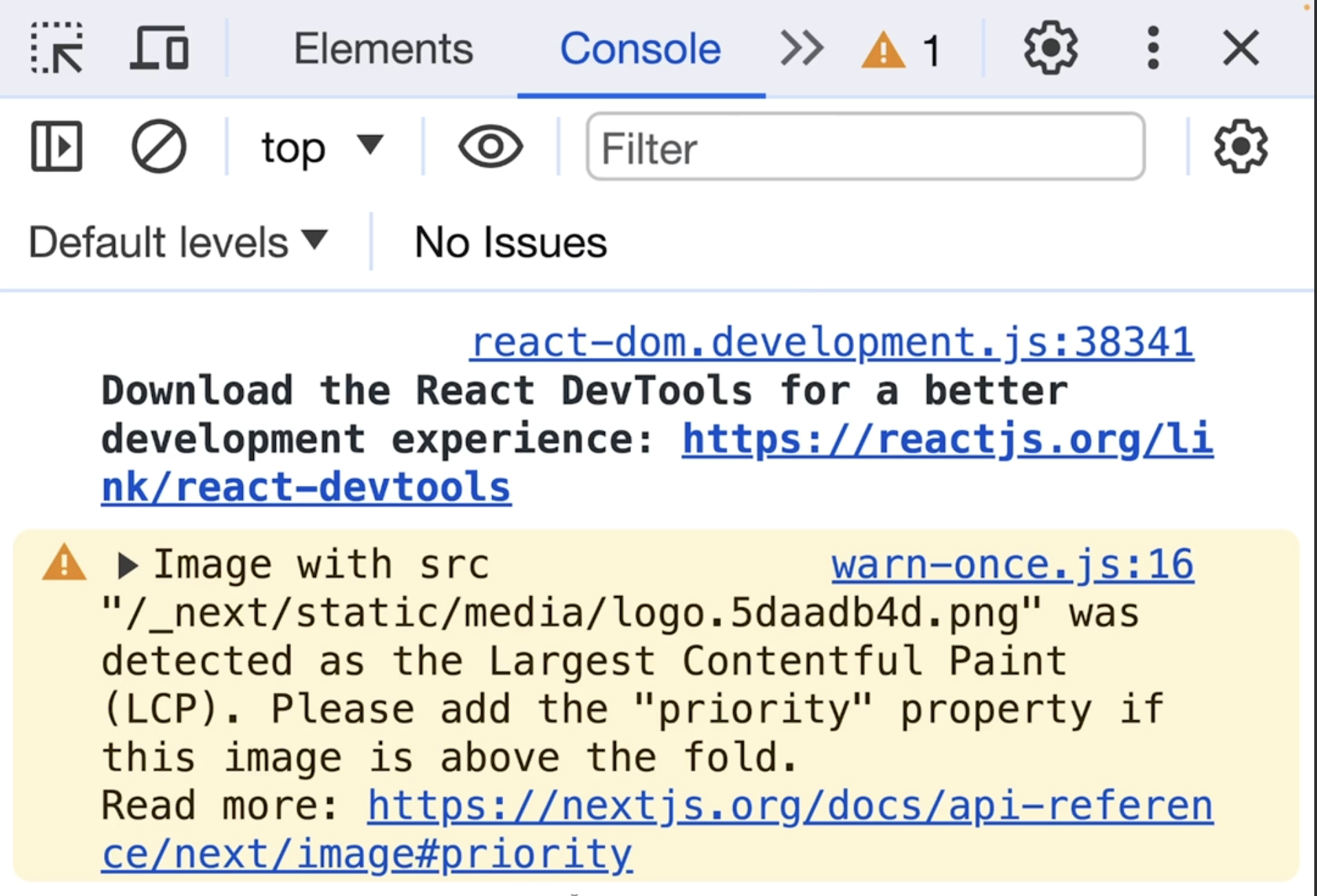
Task: Activate the inspect element picker icon
Action: coord(57,48)
